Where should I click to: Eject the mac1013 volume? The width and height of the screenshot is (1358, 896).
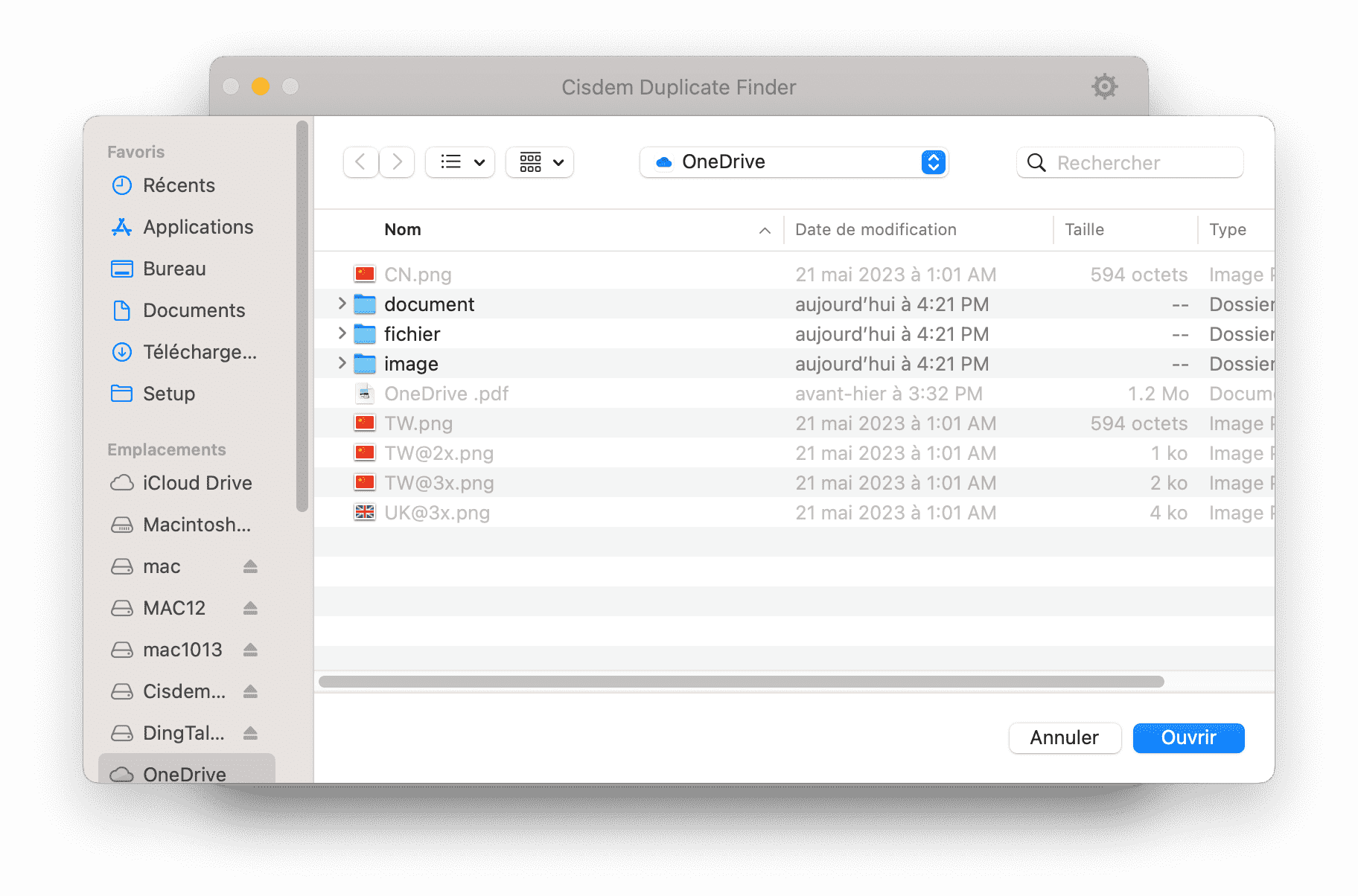(250, 650)
